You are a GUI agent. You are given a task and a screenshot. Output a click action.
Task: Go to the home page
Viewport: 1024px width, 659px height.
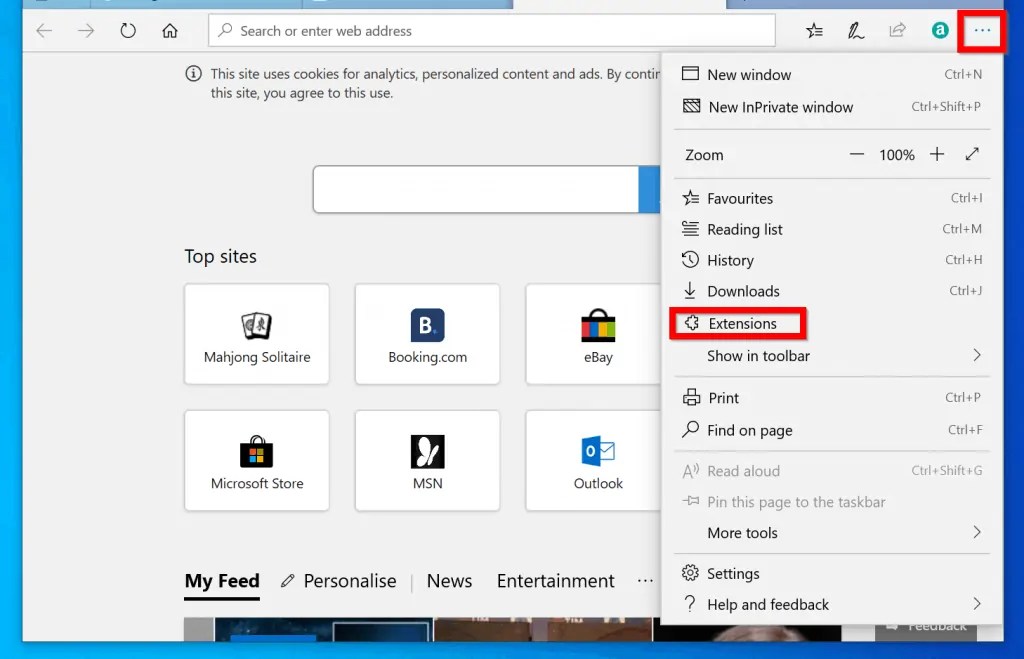click(170, 31)
